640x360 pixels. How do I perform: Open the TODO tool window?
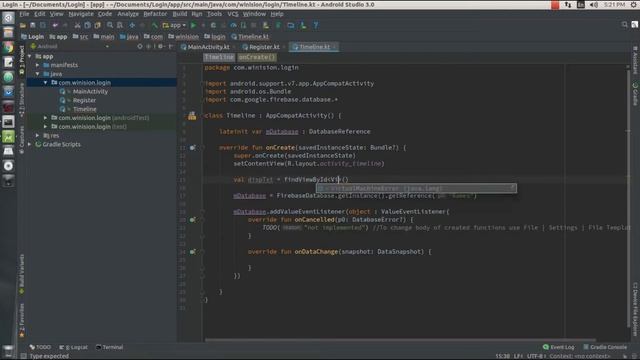pyautogui.click(x=40, y=347)
